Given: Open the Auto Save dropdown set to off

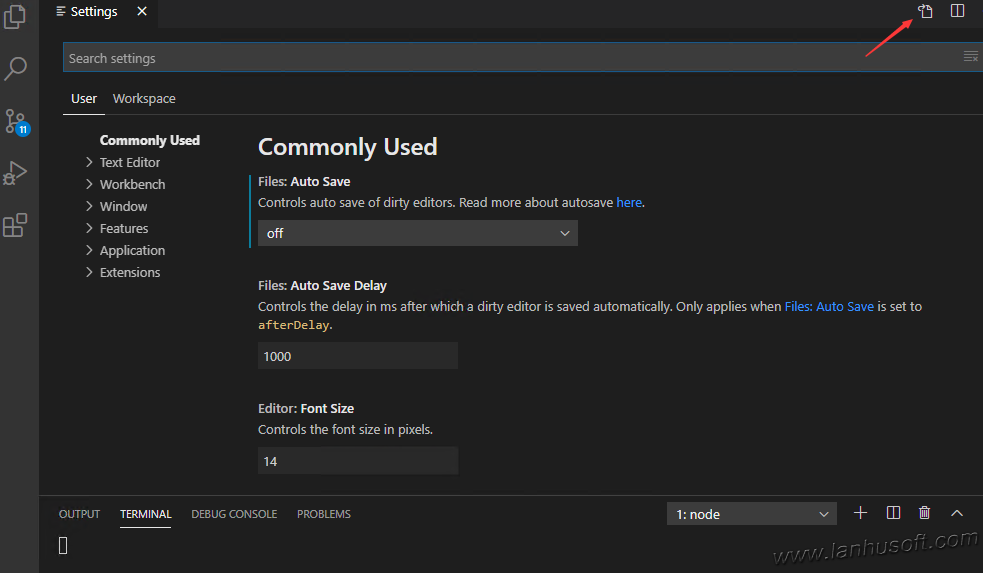Looking at the screenshot, I should tap(417, 233).
